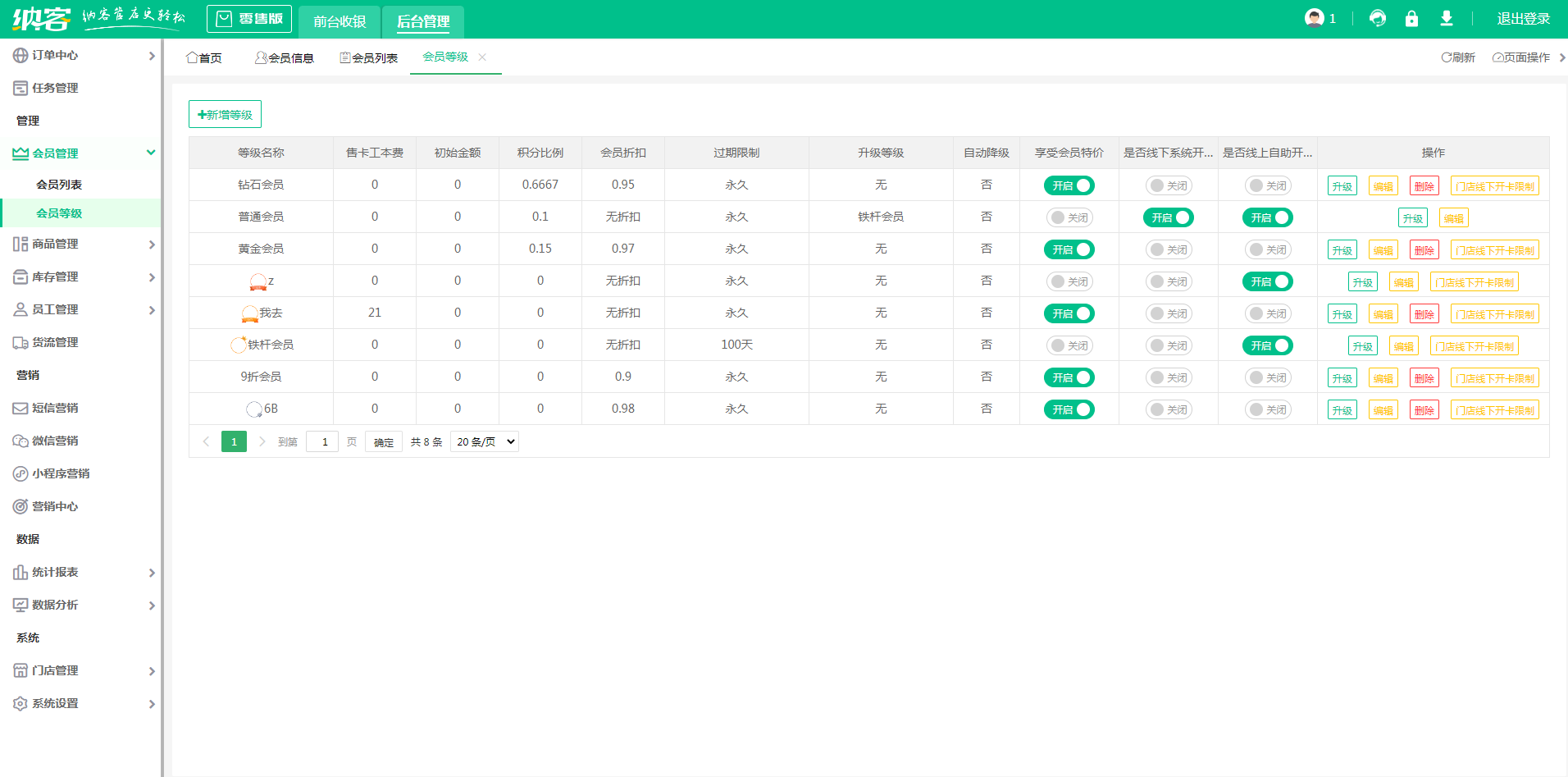1568x777 pixels.
Task: Switch to 前台收银 in top navigation
Action: pyautogui.click(x=340, y=21)
